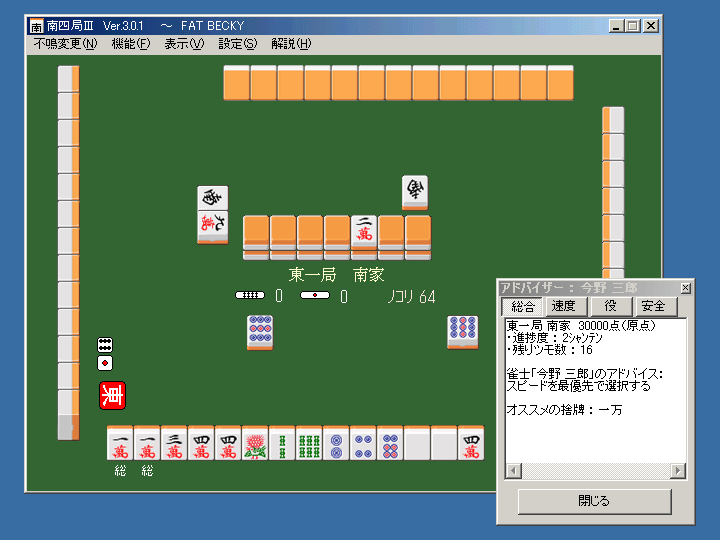Open the 解説(H) help menu

(x=291, y=44)
